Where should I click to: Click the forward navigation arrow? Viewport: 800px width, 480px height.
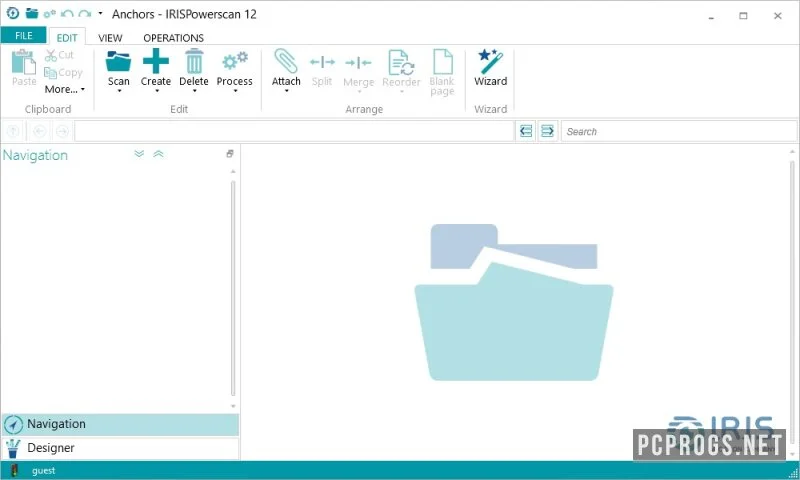(62, 132)
